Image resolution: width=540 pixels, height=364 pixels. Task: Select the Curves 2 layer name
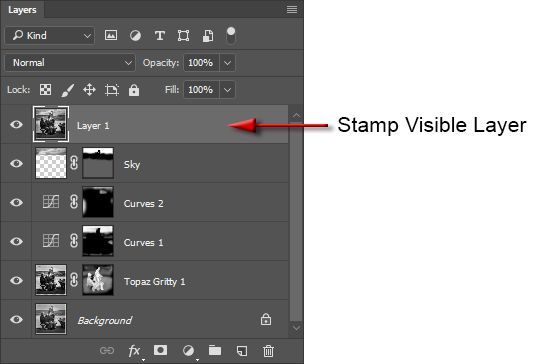click(x=143, y=204)
